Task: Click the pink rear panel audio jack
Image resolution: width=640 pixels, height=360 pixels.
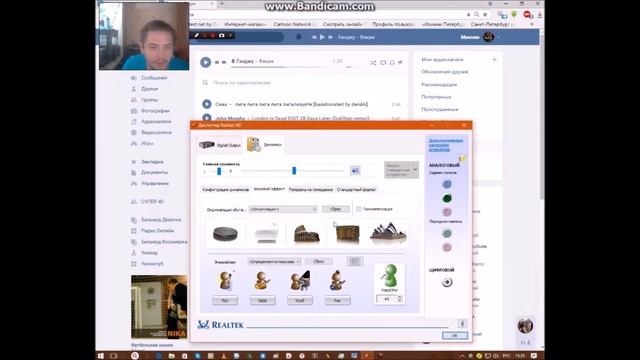Action: point(447,212)
